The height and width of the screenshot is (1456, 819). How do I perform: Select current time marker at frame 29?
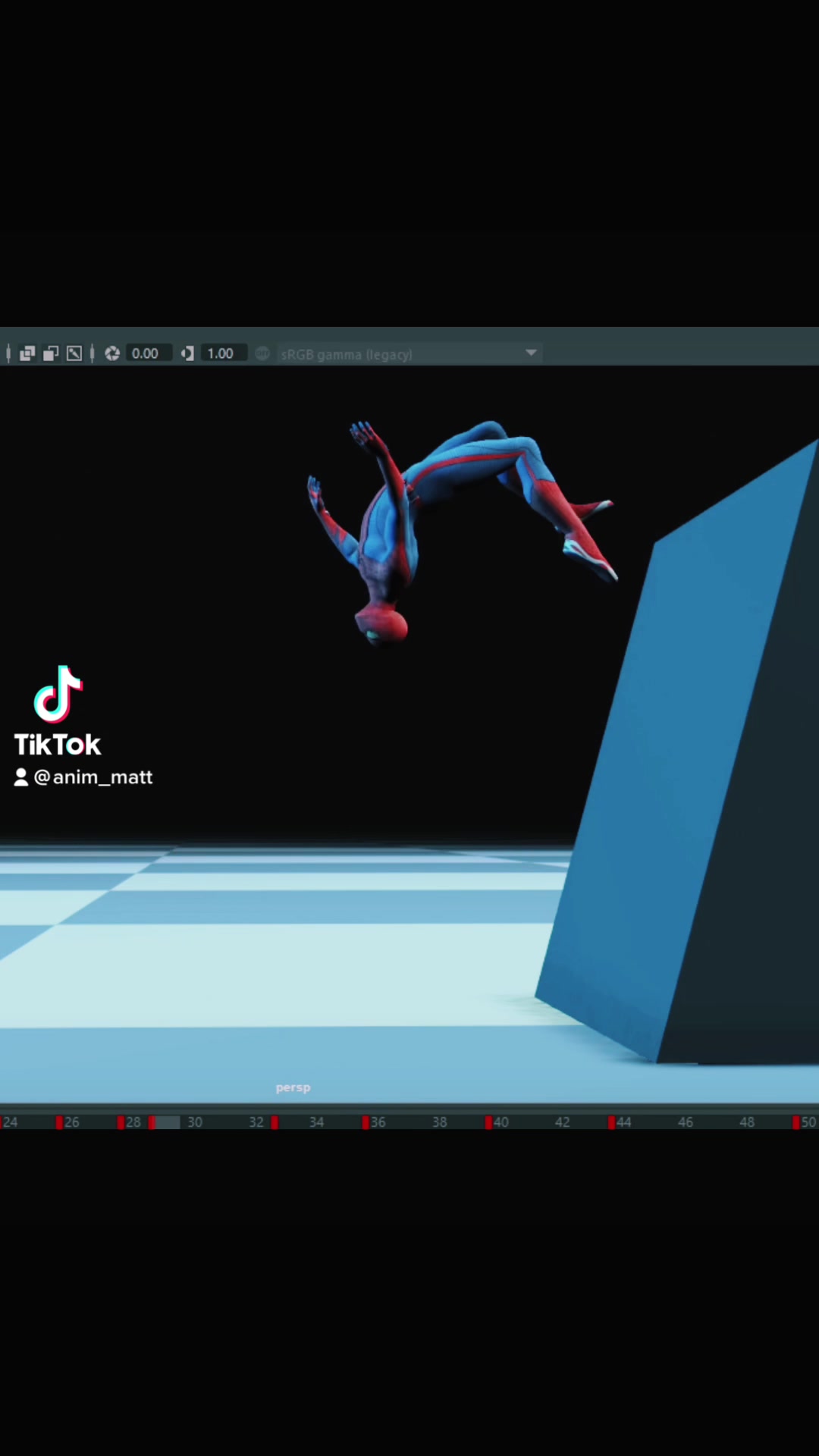165,1122
